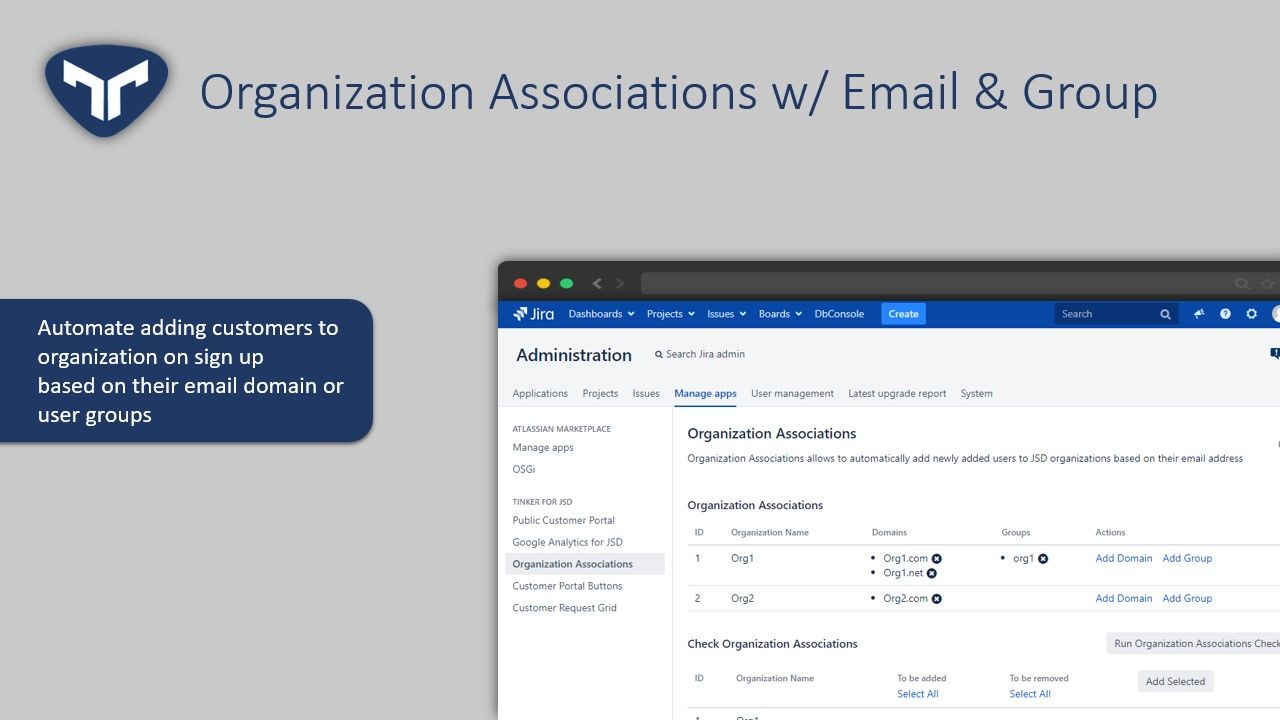Click Select All under To be removed
The height and width of the screenshot is (720, 1280).
[x=1029, y=694]
